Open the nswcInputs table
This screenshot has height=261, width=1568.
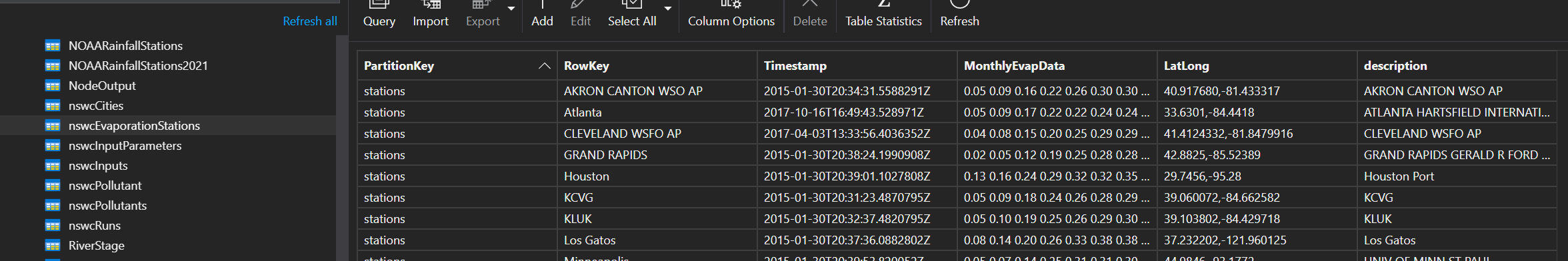[98, 166]
